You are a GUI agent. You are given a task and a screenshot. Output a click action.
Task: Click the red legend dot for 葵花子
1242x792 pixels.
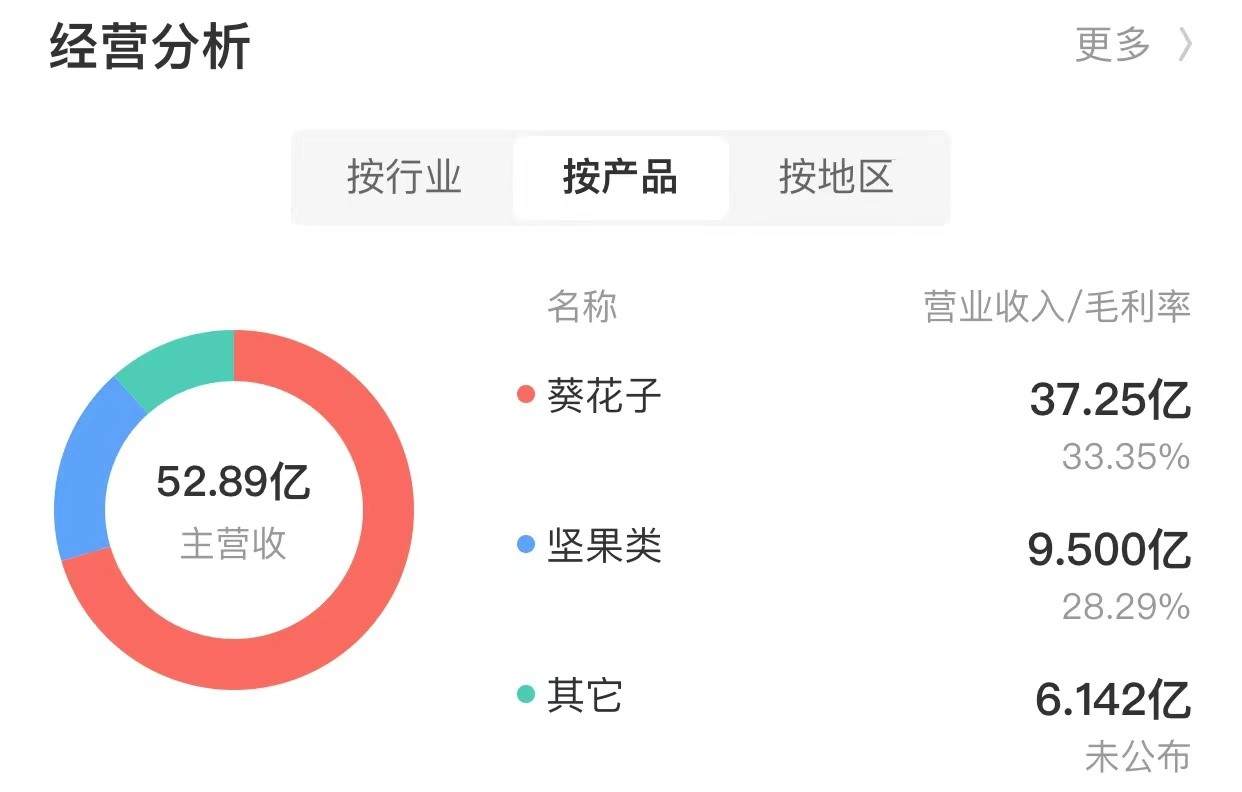(x=526, y=395)
